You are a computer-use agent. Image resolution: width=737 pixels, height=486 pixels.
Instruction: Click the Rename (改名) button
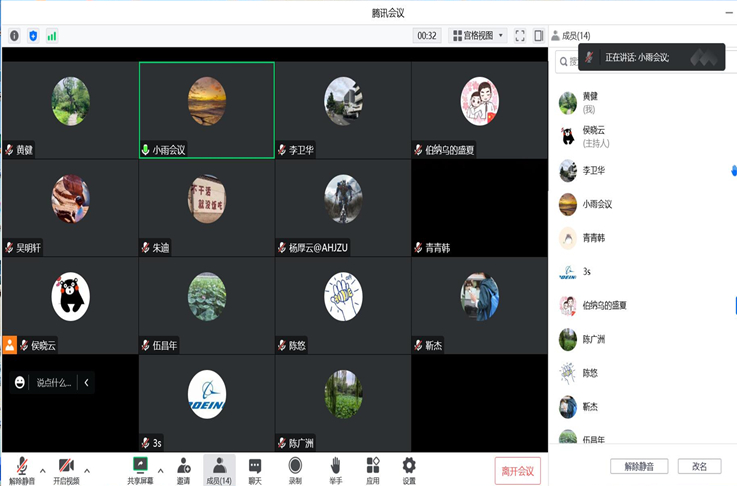click(x=699, y=467)
